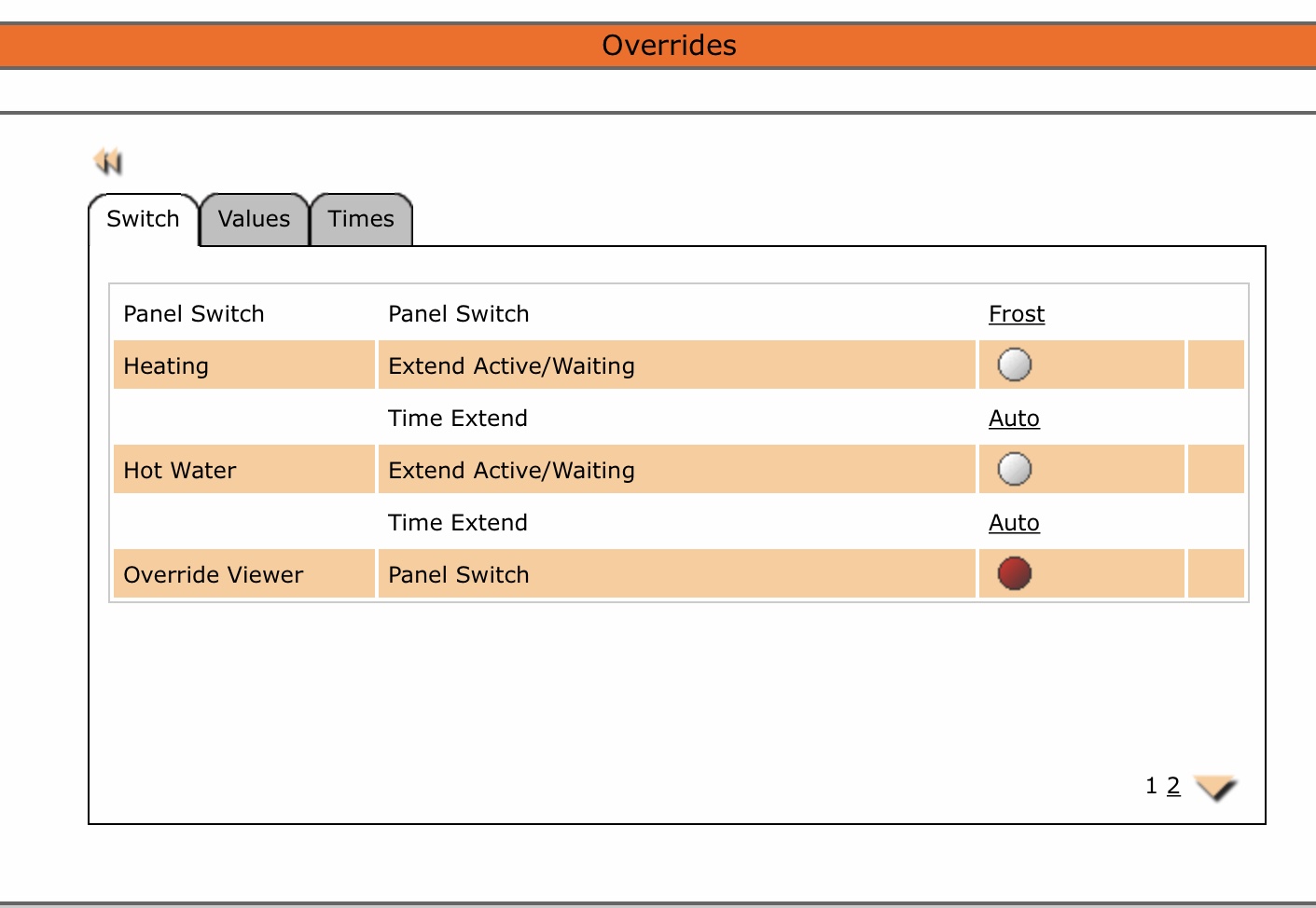1316x908 pixels.
Task: Click the Auto link for Hot Water Time Extend
Action: pyautogui.click(x=1014, y=523)
